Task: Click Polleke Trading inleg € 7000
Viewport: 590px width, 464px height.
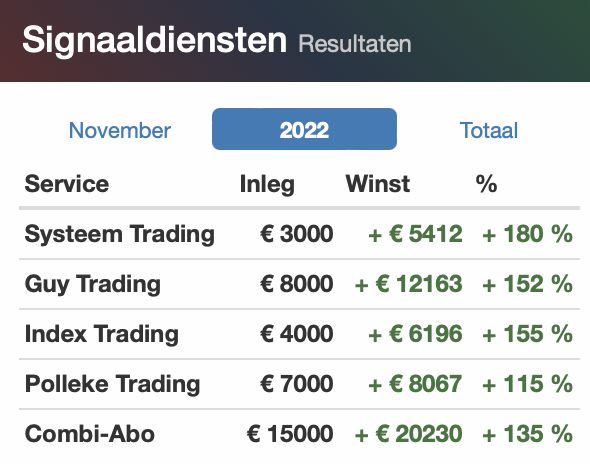Action: point(297,384)
